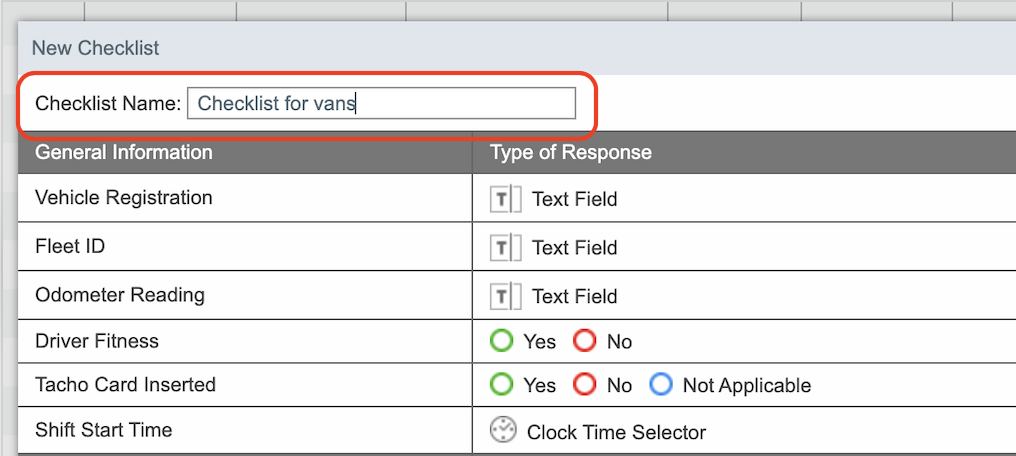Click the Tacho Card Inserted label
Screen dimensions: 1016x456
click(125, 385)
